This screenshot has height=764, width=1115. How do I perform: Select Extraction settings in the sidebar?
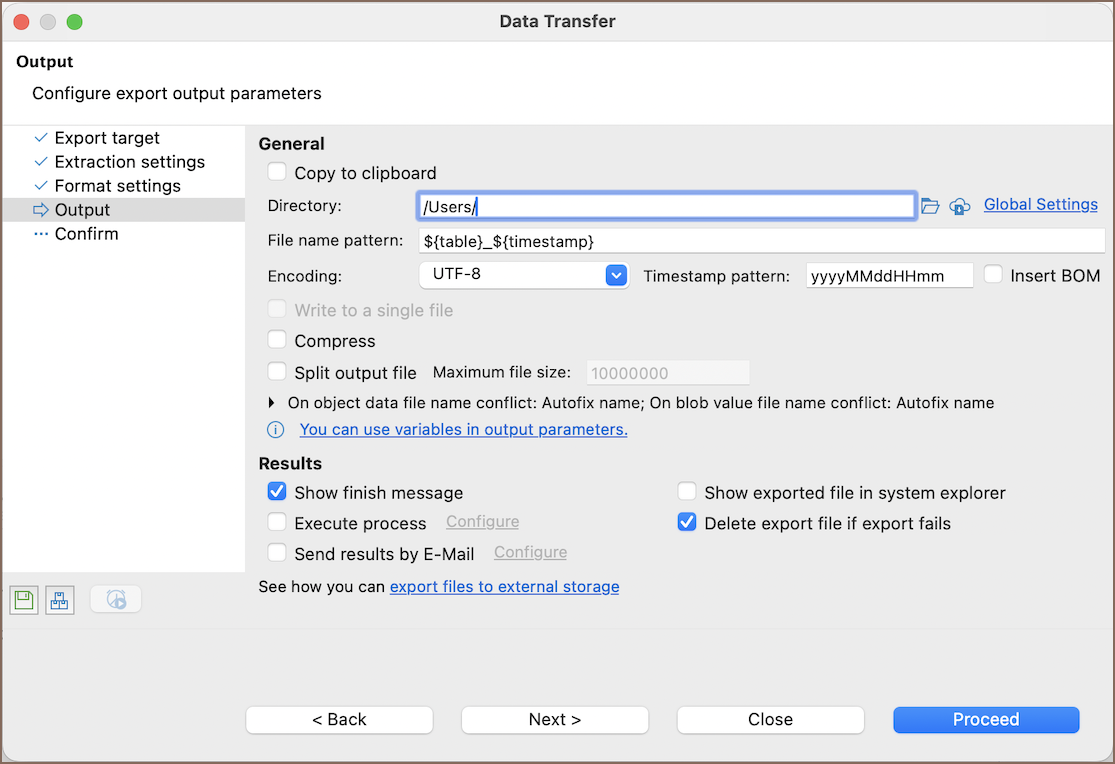point(129,162)
